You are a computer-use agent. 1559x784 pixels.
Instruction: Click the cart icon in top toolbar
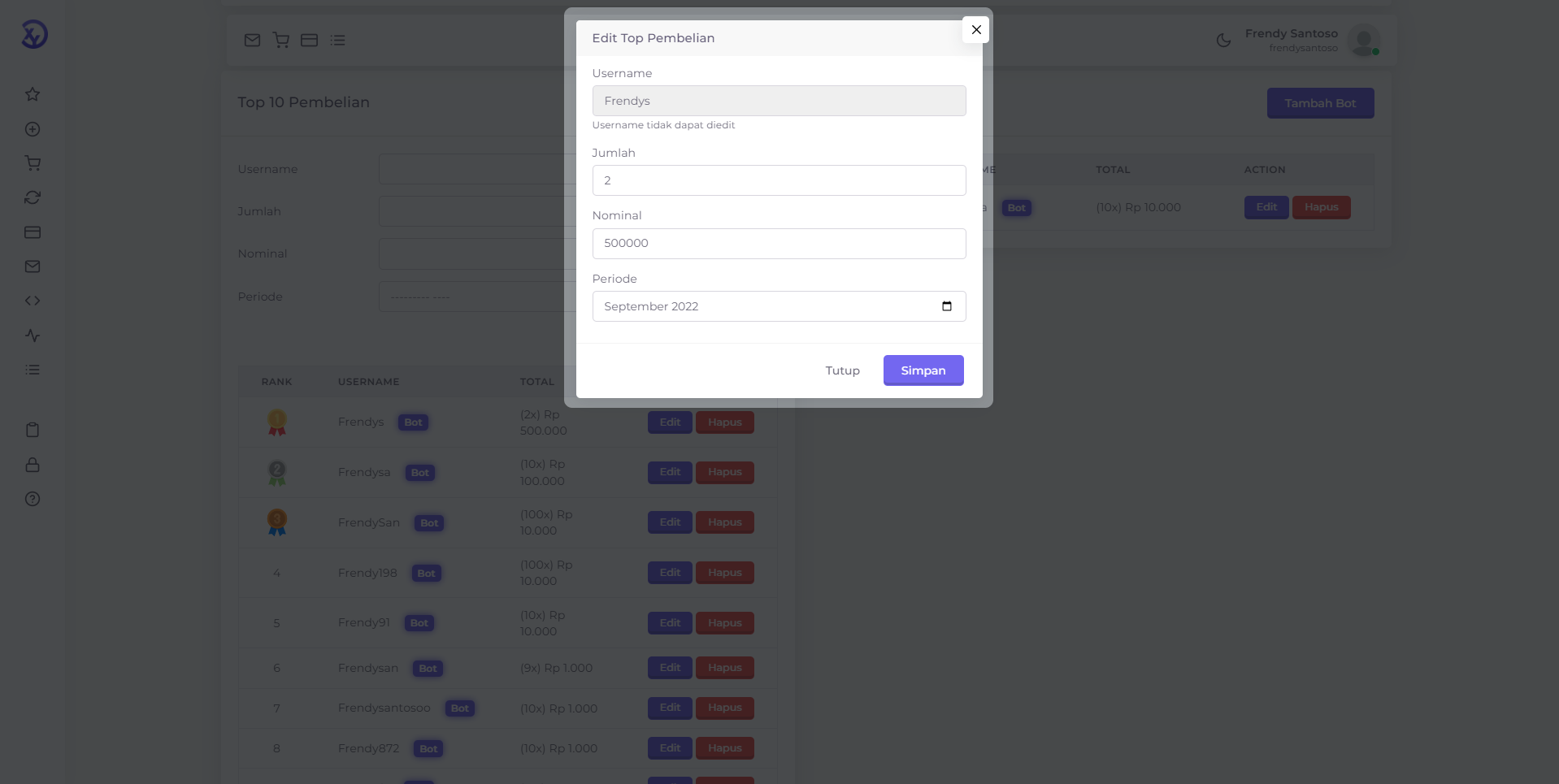[x=281, y=40]
